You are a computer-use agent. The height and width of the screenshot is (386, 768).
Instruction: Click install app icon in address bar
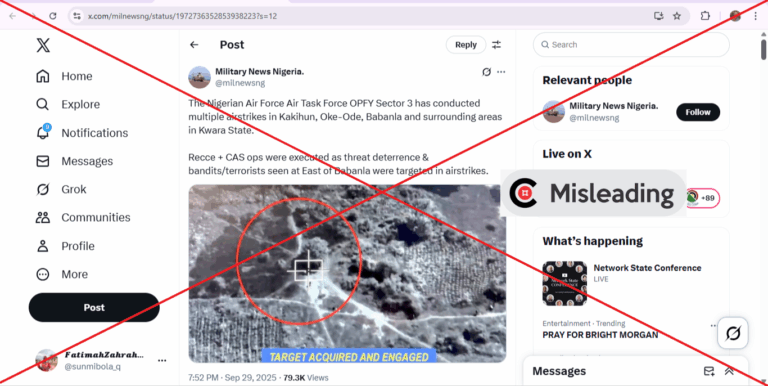tap(659, 16)
